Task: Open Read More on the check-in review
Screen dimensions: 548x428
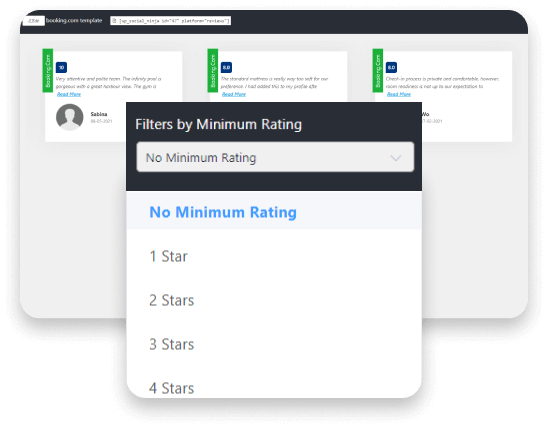Action: [x=399, y=94]
